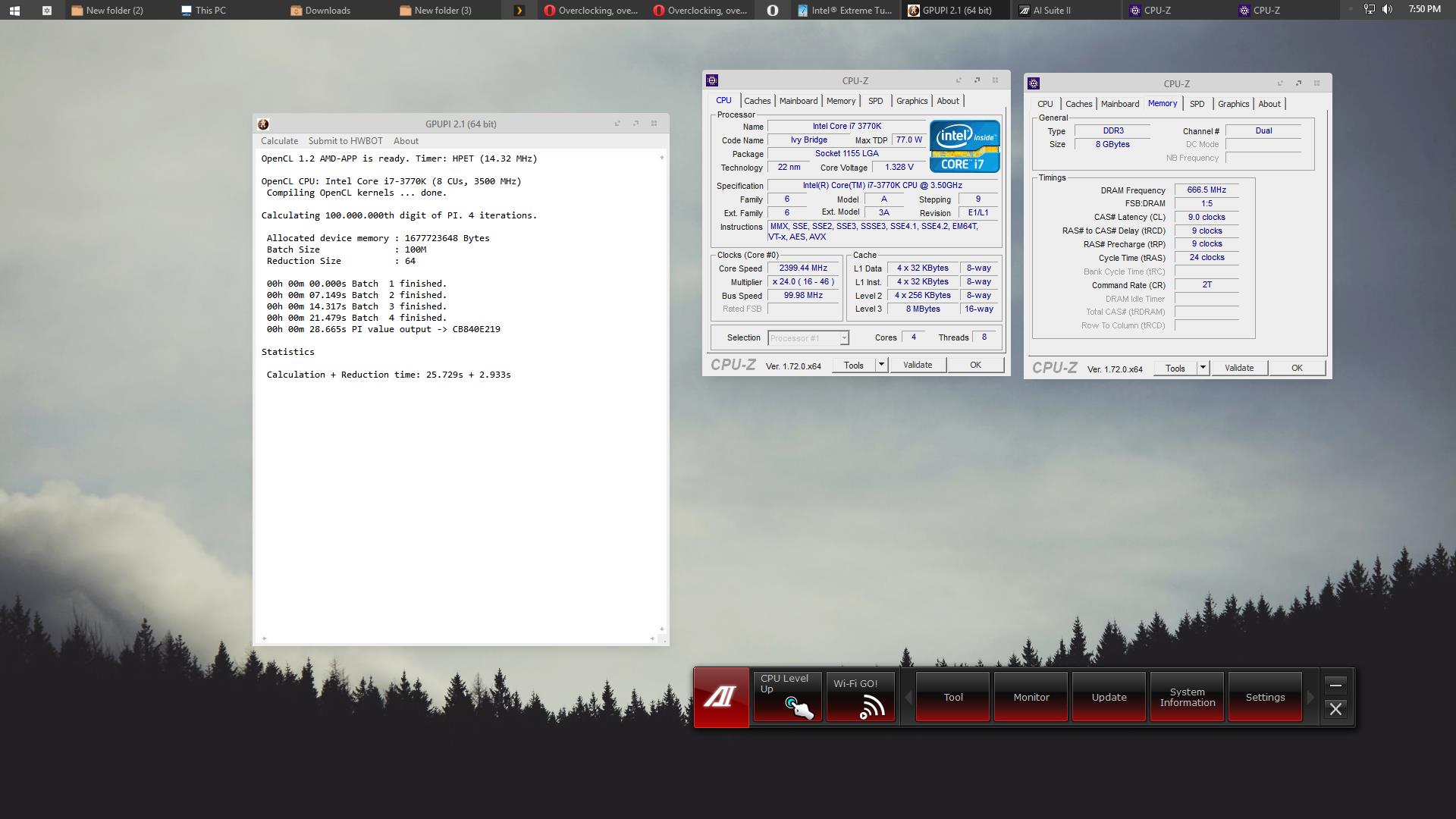Open Graphics tab in CPU-Z Memory window
Viewport: 1456px width, 819px height.
(1233, 104)
